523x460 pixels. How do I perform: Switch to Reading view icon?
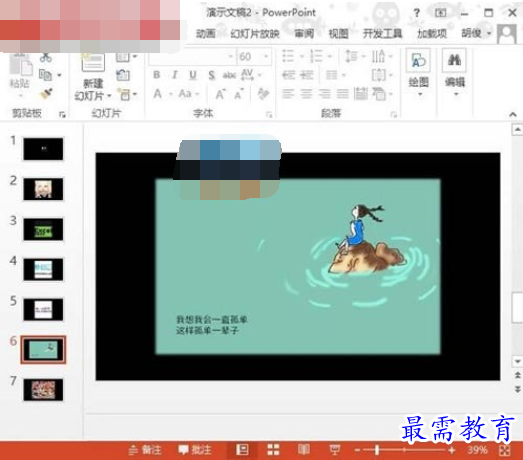coord(304,450)
